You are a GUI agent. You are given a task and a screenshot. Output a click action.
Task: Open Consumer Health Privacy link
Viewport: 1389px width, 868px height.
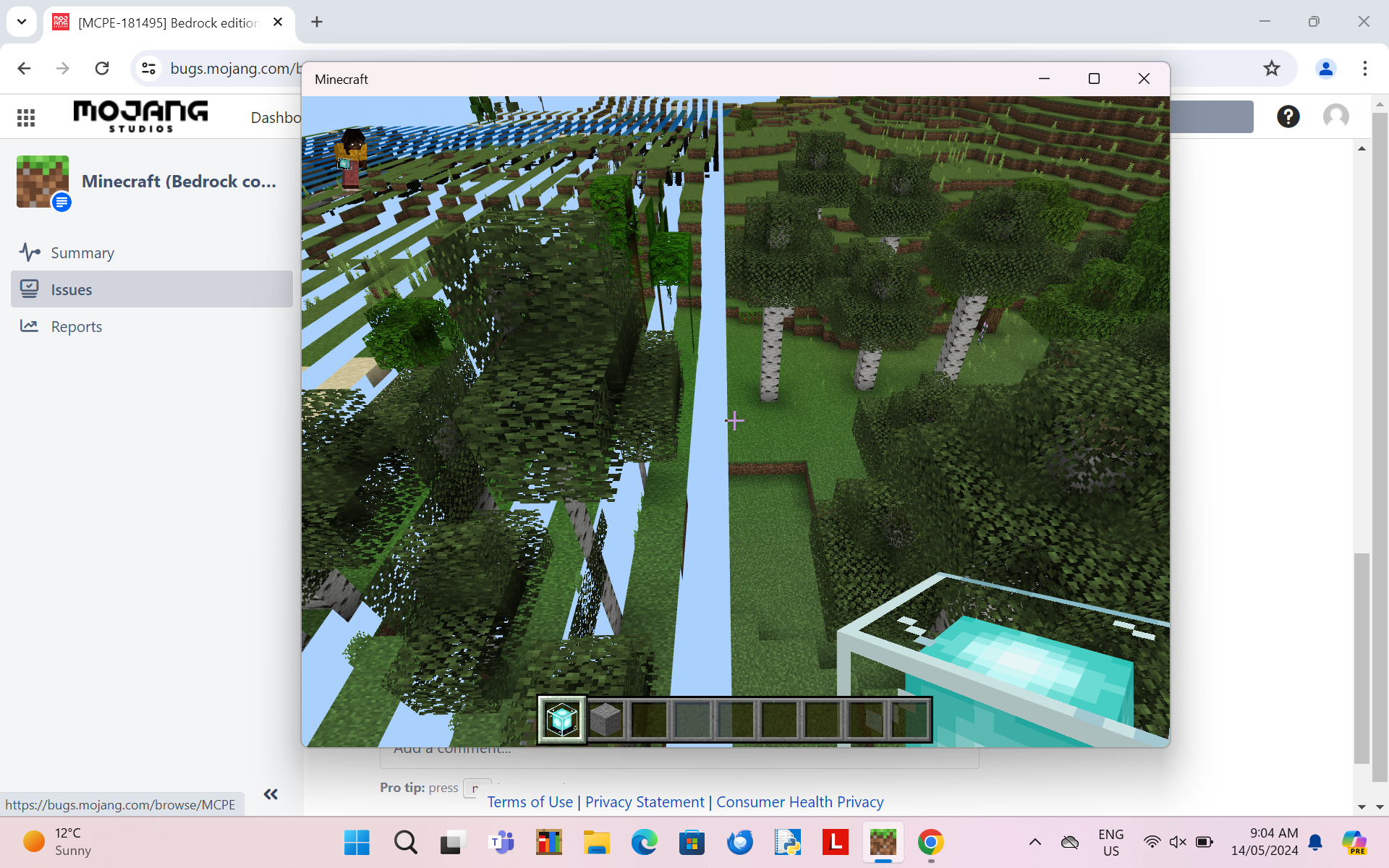[x=799, y=802]
